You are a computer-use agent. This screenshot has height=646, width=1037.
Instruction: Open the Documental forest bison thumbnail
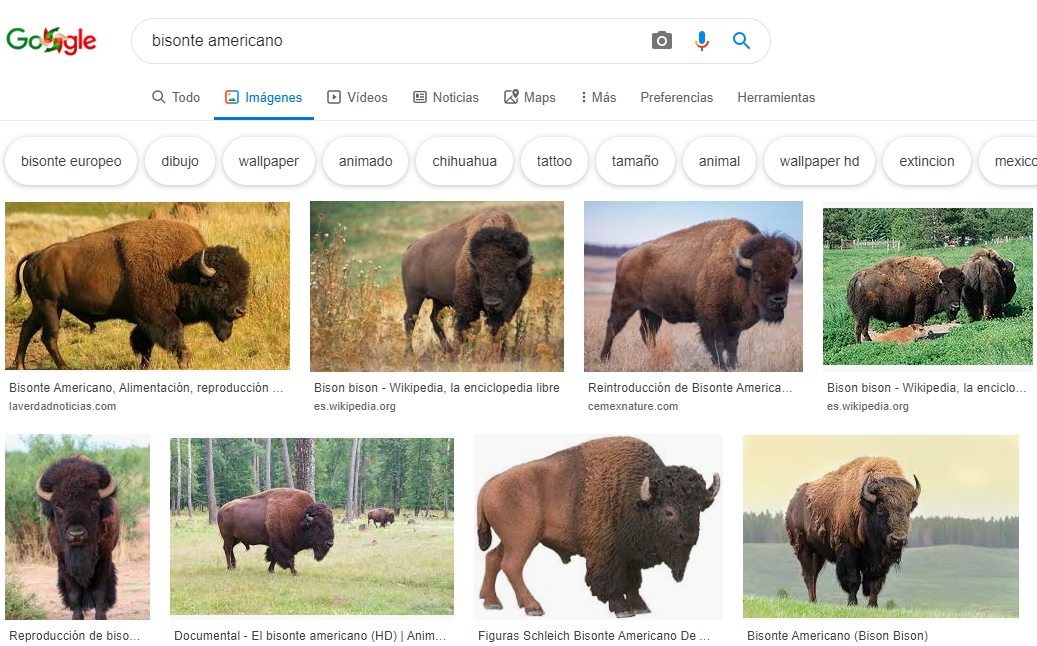pos(312,526)
